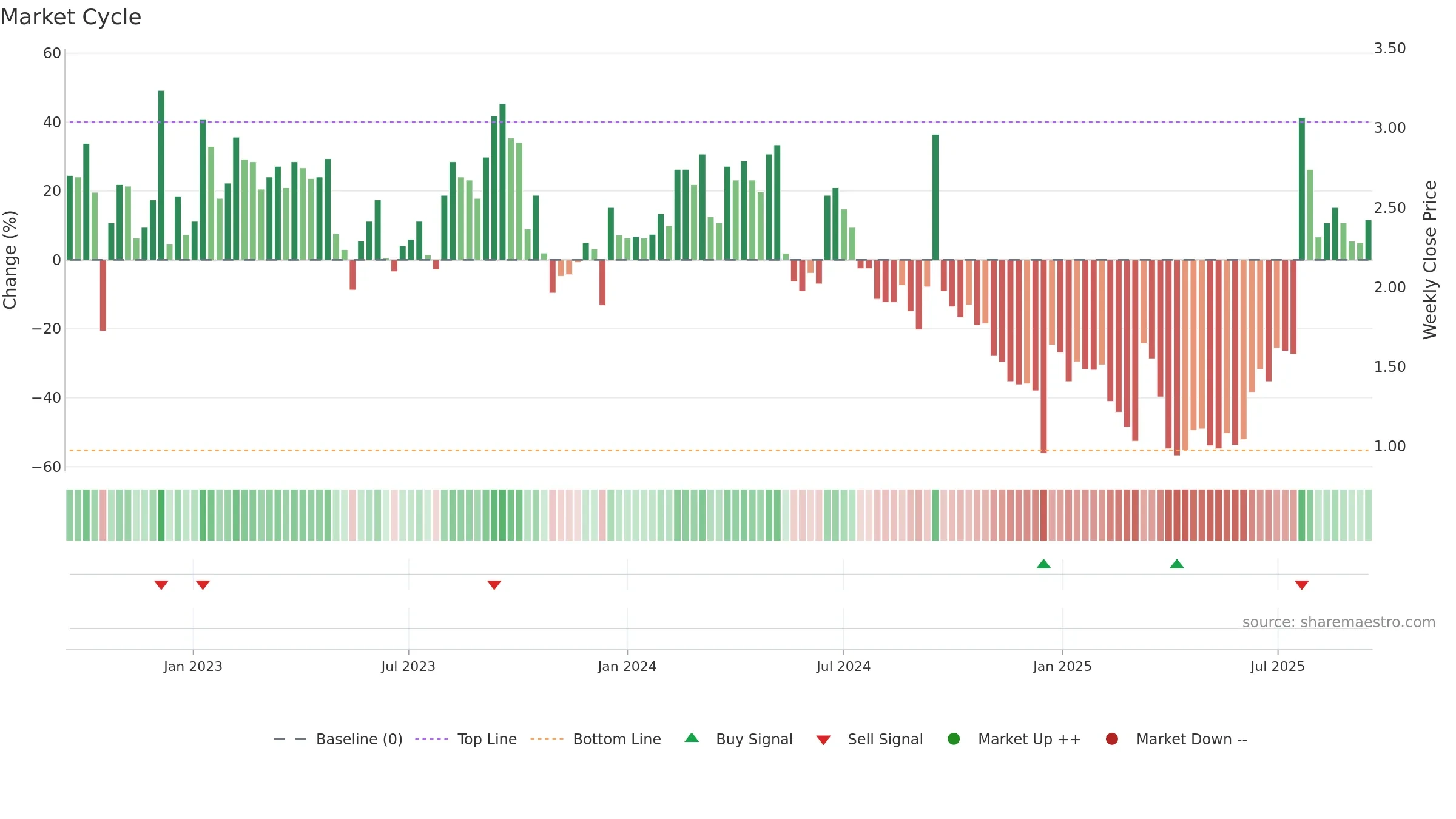Click the green Buy Signal legend triangle icon
The width and height of the screenshot is (1456, 819).
click(x=692, y=738)
